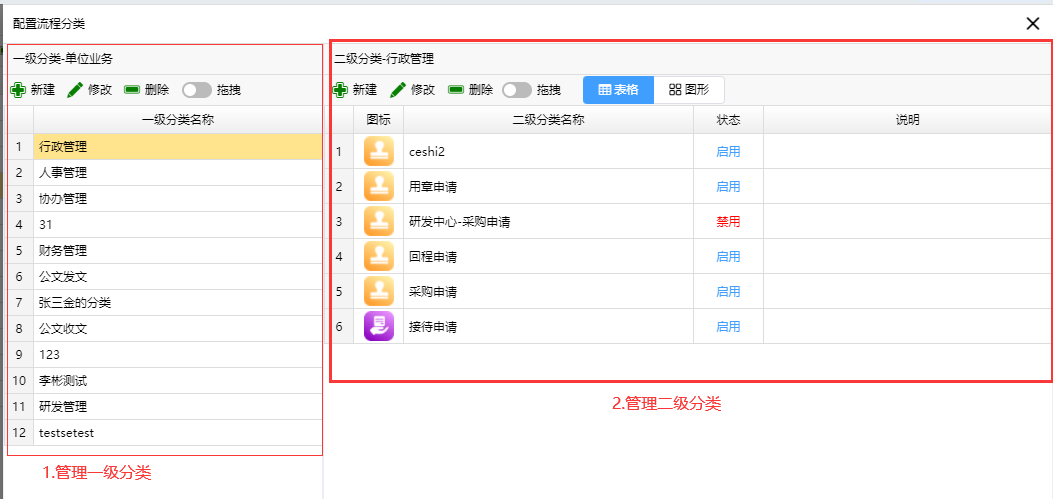Click the orange stamp icon for 用章申请
1053x499 pixels.
(x=378, y=186)
